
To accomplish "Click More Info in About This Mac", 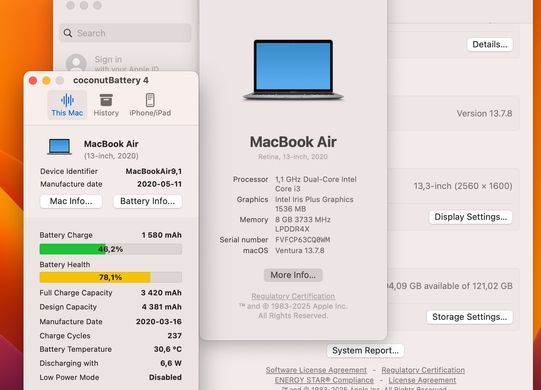I will [x=293, y=275].
